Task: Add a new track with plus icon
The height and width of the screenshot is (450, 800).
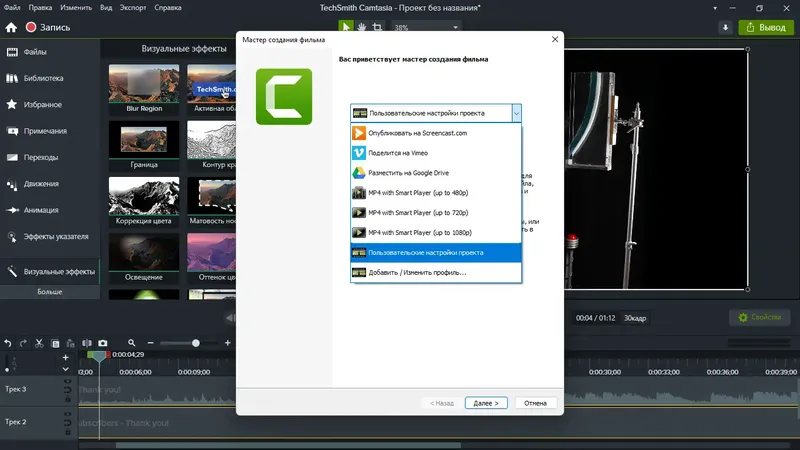Action: 65,358
